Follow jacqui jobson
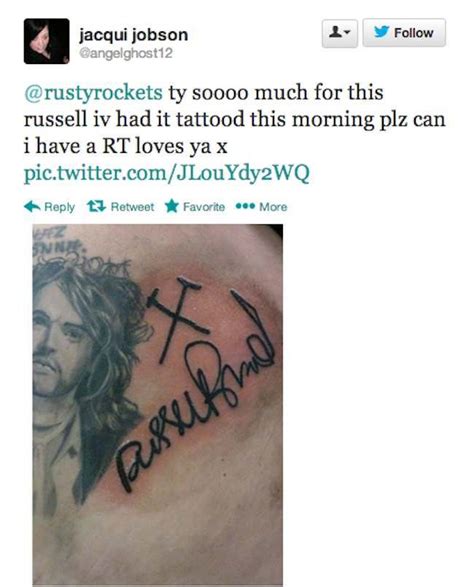 [404, 33]
